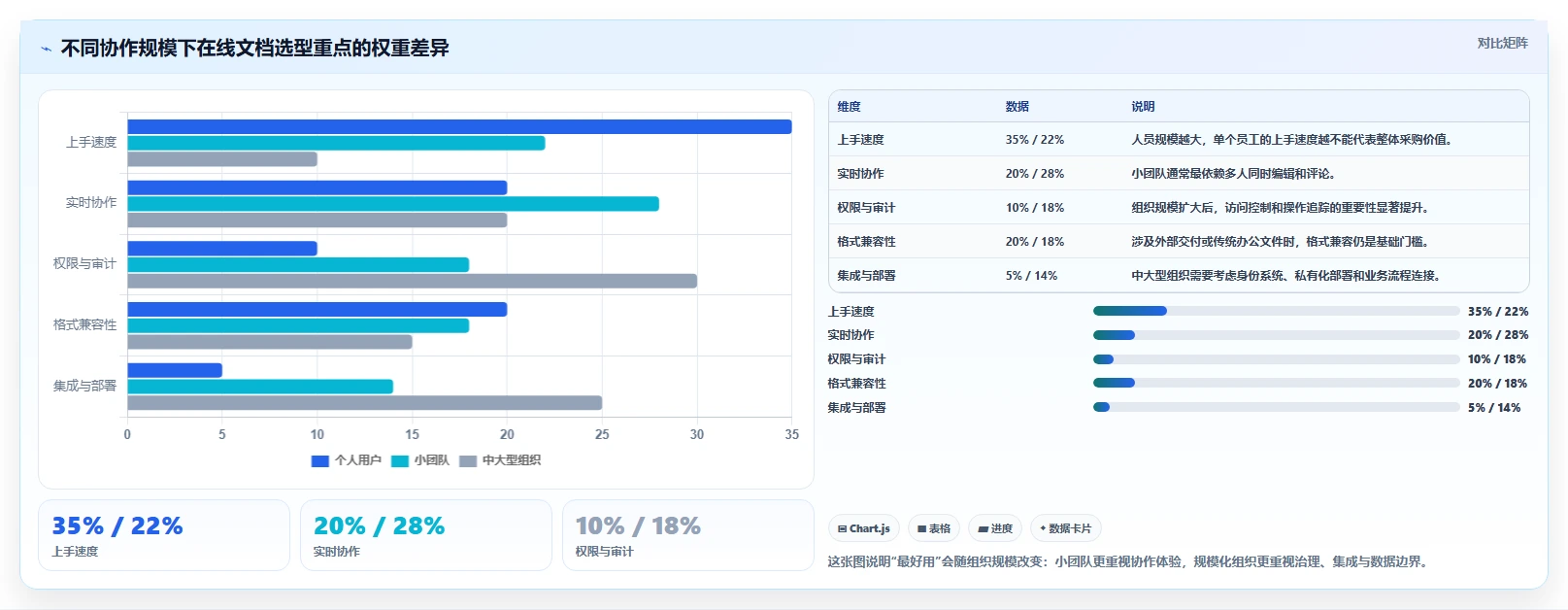Click the 格式兼容性 progress bar
The image size is (1568, 610).
click(1276, 383)
